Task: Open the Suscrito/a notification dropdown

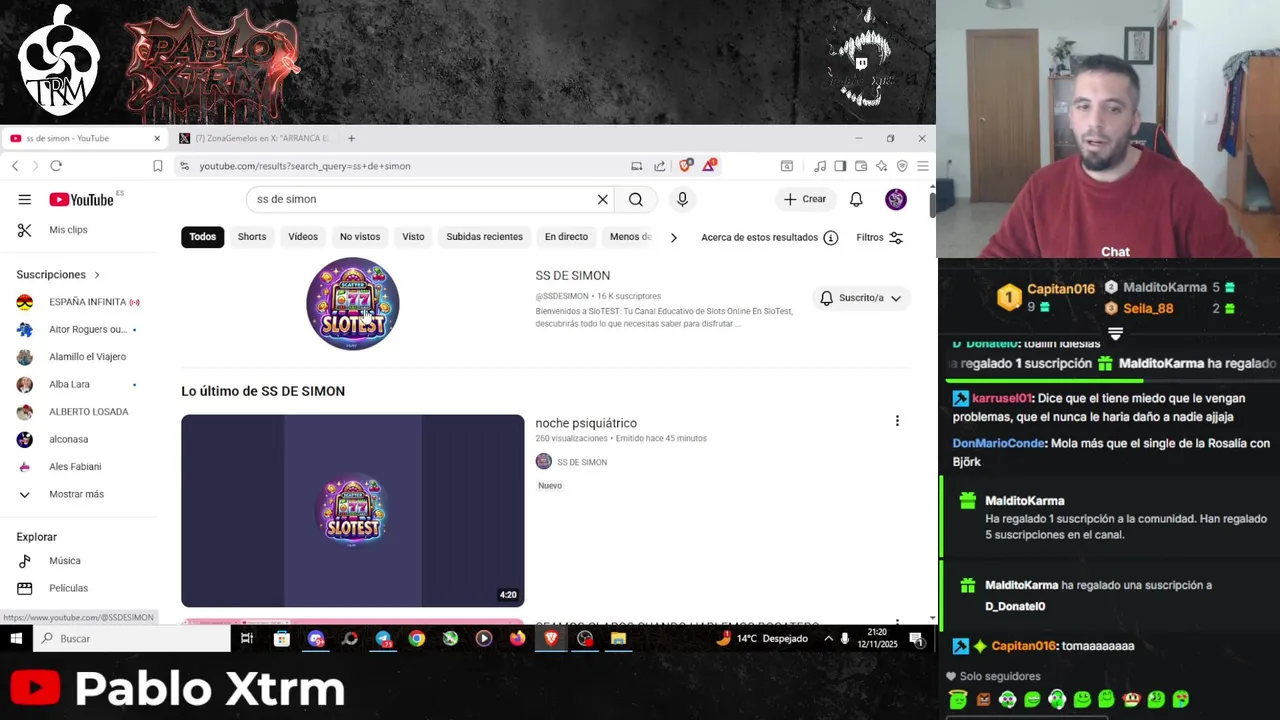Action: click(x=861, y=298)
